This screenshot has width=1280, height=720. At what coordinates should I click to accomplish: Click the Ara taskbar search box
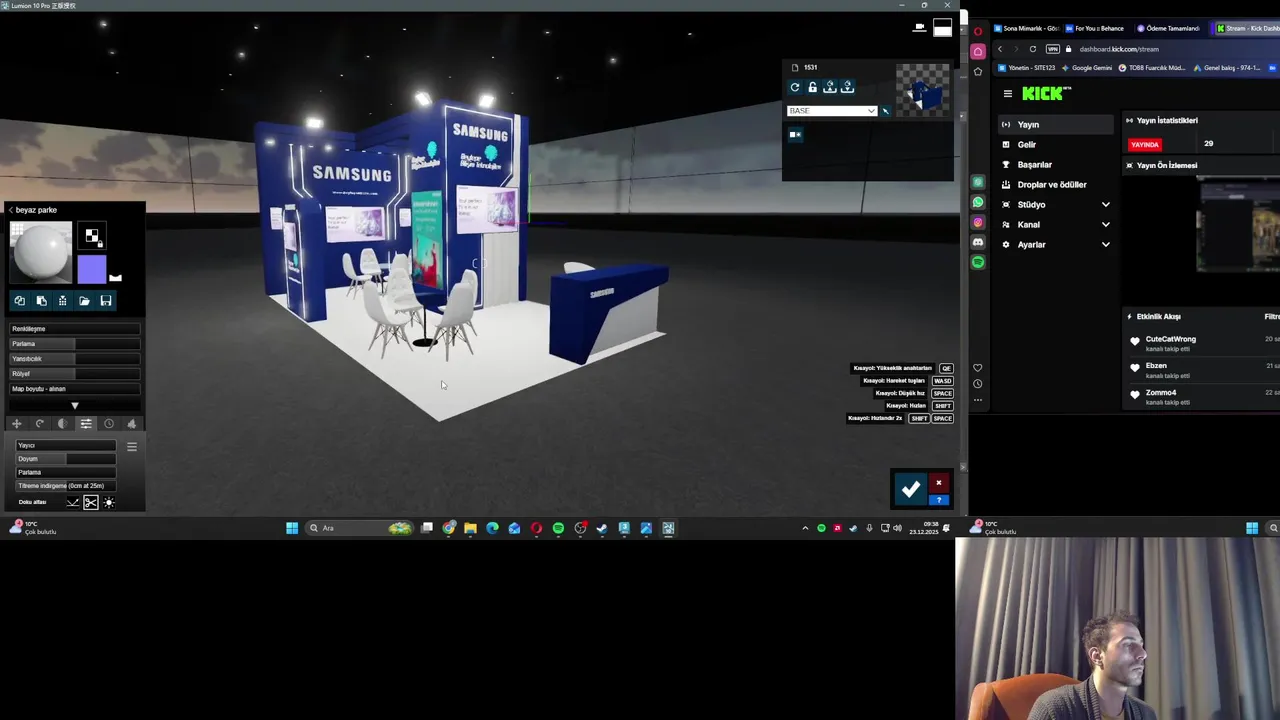click(x=360, y=528)
